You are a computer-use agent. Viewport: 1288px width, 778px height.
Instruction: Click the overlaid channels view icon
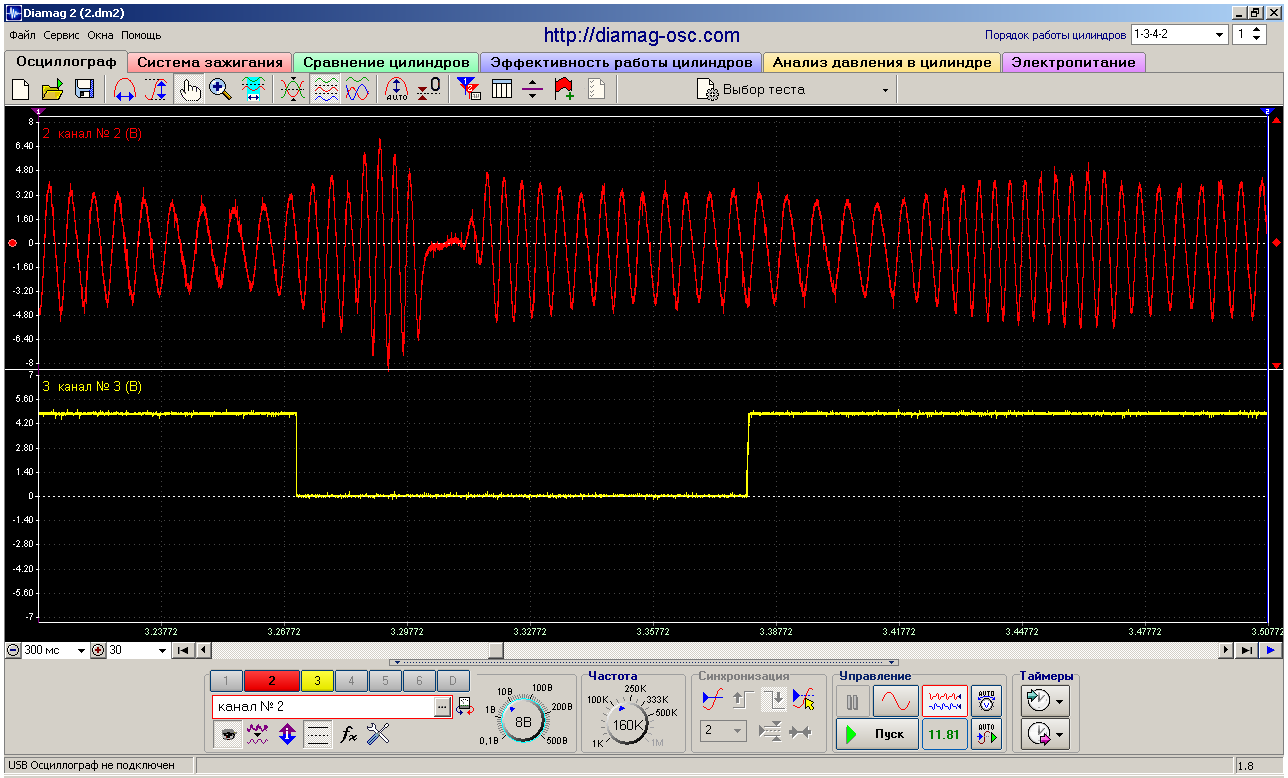click(292, 89)
